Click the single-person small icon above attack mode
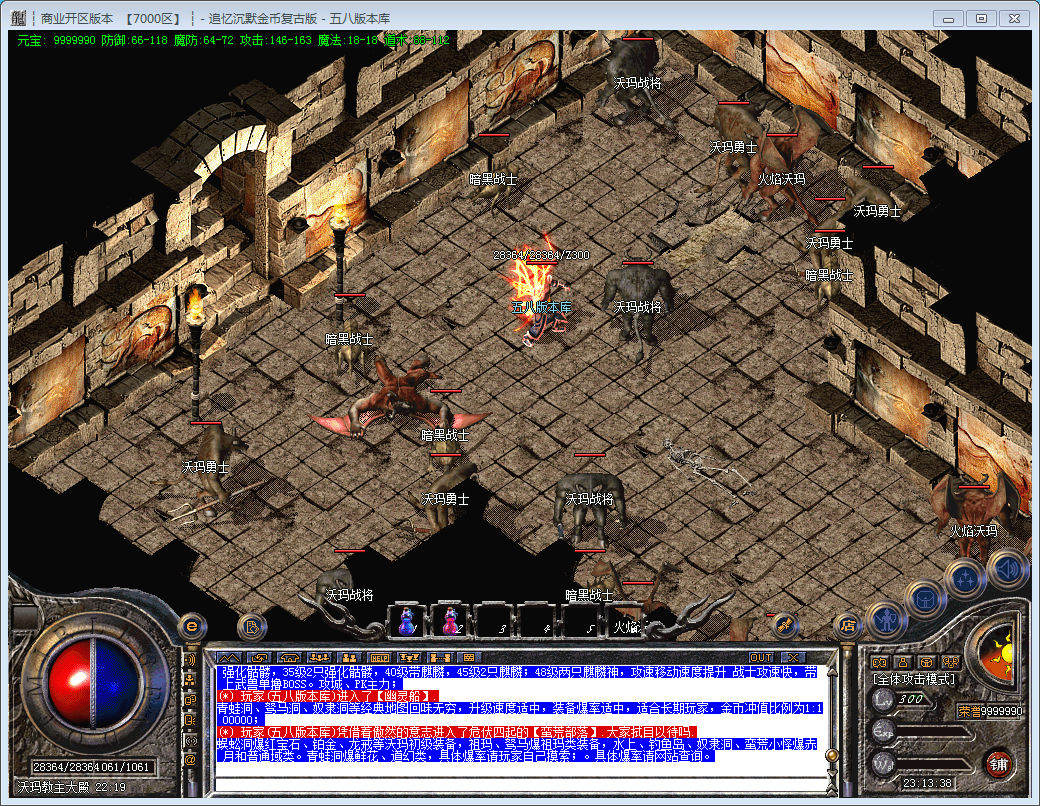1040x806 pixels. tap(903, 662)
